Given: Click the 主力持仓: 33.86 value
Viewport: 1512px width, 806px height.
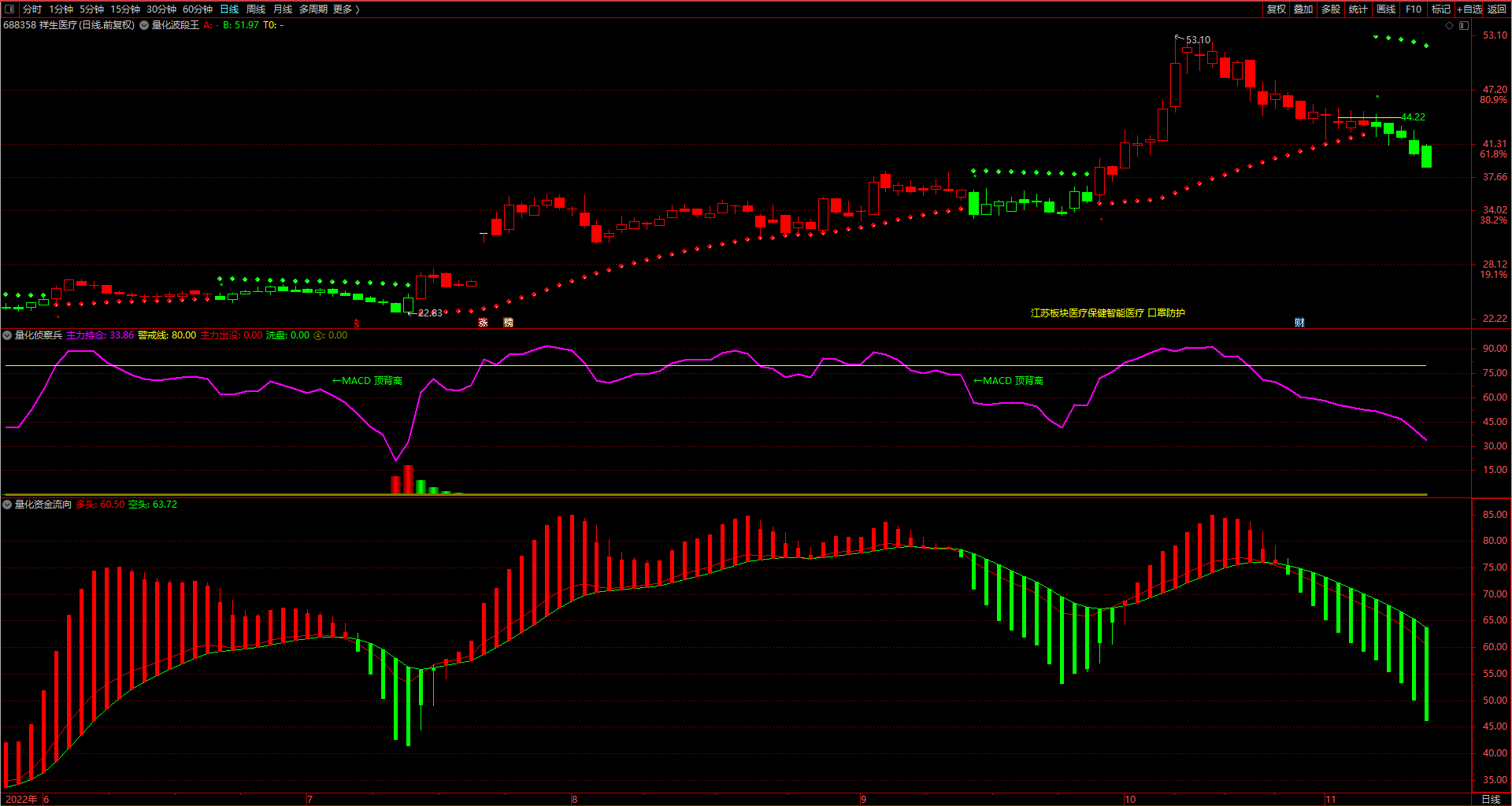Looking at the screenshot, I should click(x=100, y=335).
